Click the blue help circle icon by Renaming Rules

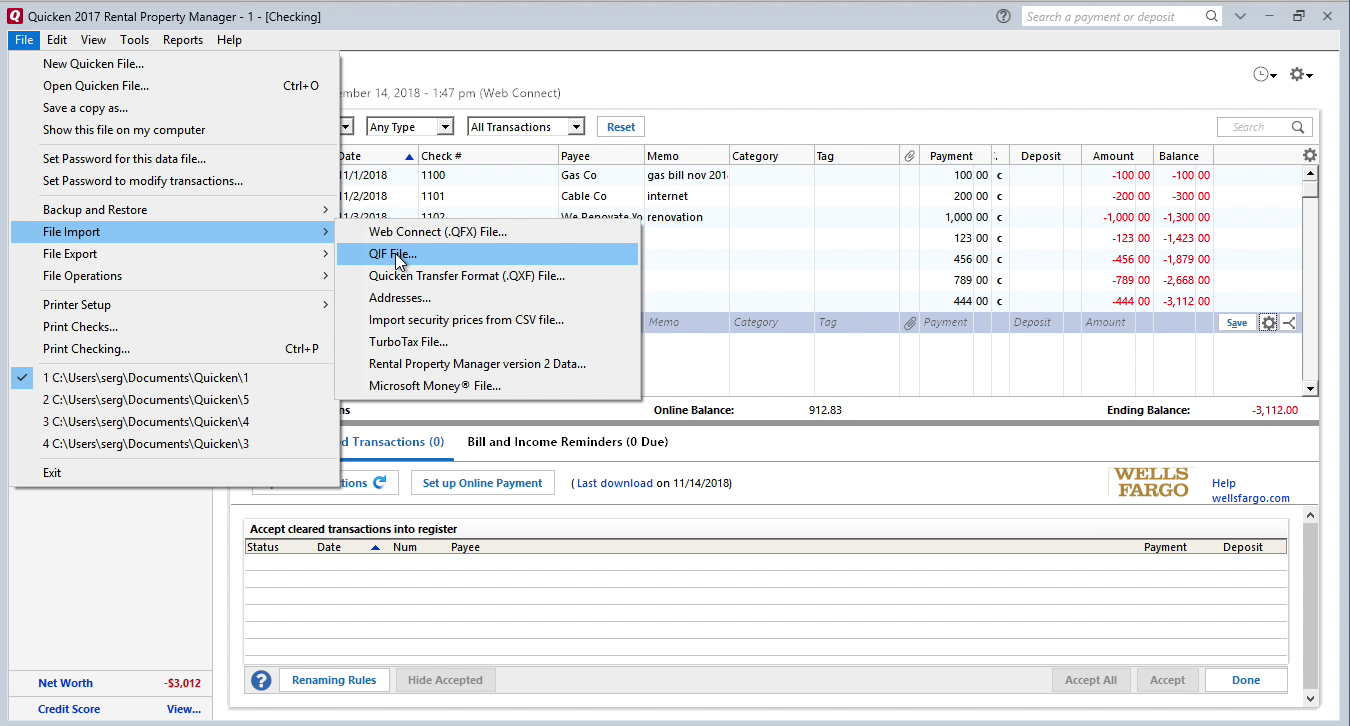pyautogui.click(x=261, y=681)
